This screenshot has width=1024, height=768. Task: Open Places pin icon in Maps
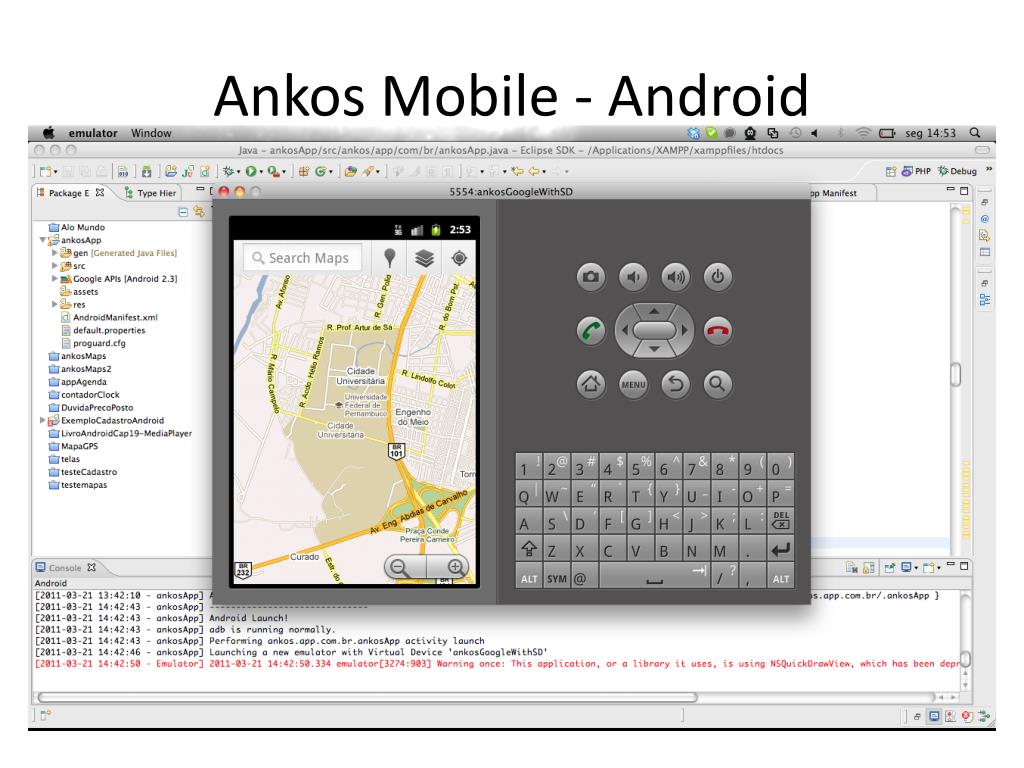click(x=390, y=258)
